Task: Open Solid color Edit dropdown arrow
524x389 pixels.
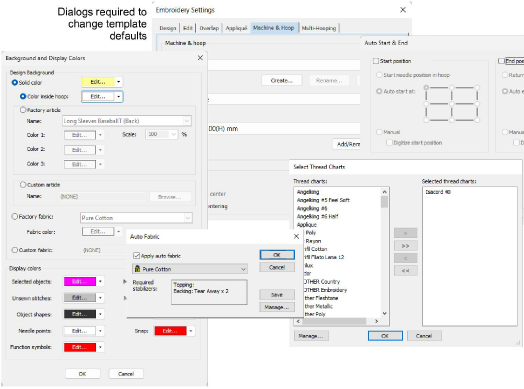Action: [x=119, y=82]
